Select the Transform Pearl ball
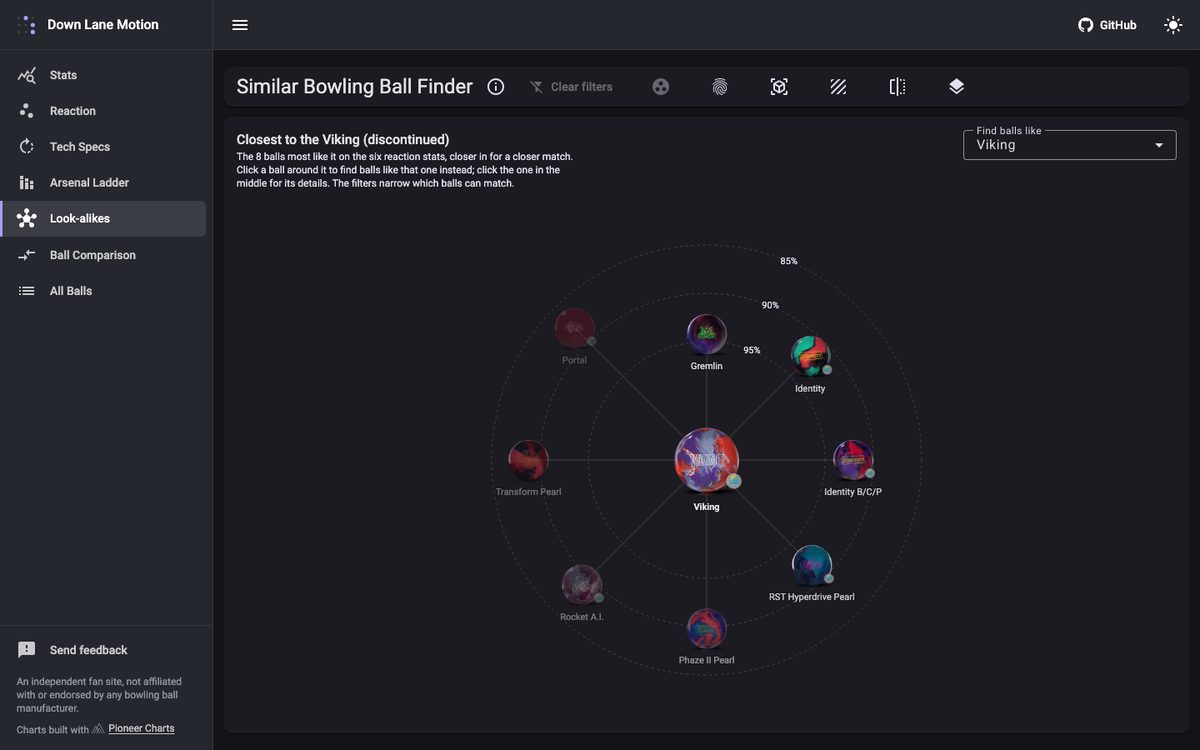Screen dimensions: 1200x750 point(528,460)
